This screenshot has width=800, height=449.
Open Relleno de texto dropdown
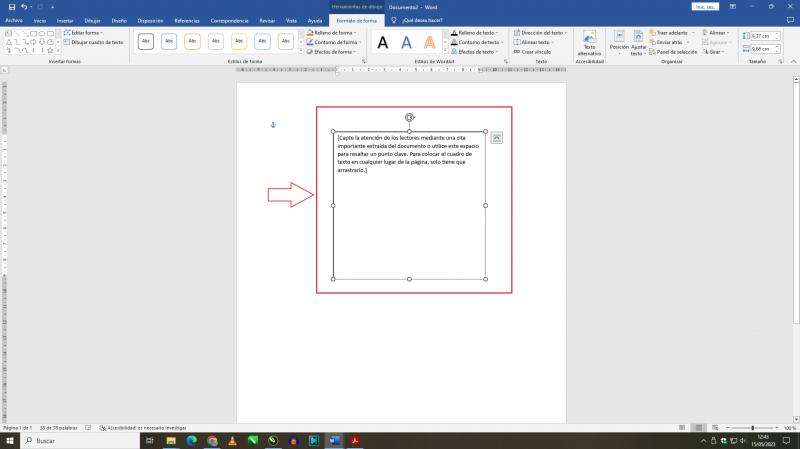(x=474, y=33)
